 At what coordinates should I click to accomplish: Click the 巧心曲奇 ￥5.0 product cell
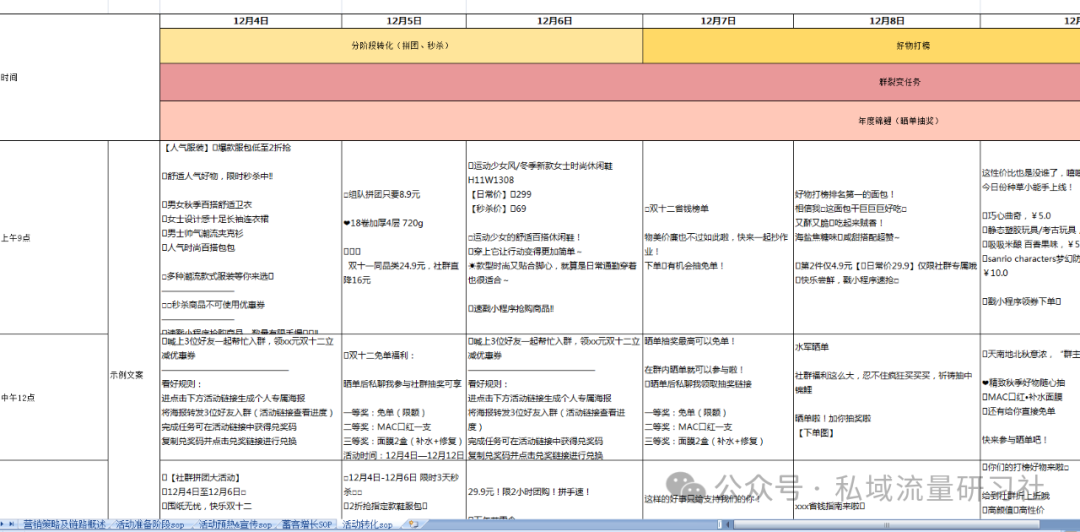point(1030,238)
